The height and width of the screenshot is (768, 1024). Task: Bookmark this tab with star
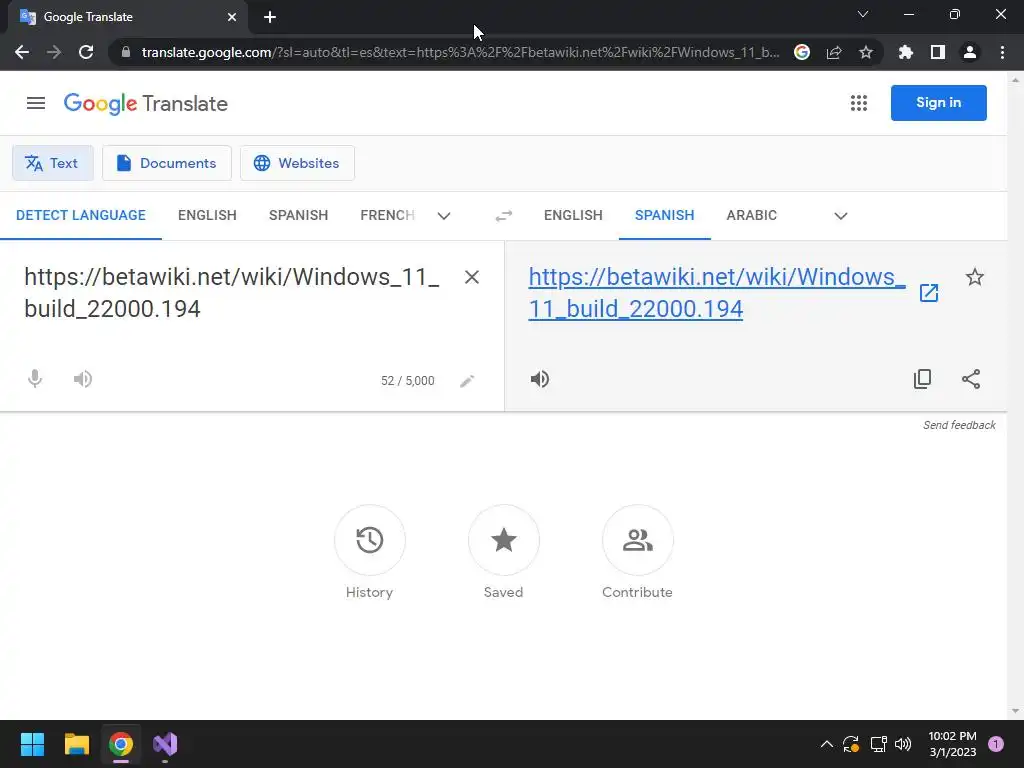click(x=866, y=52)
